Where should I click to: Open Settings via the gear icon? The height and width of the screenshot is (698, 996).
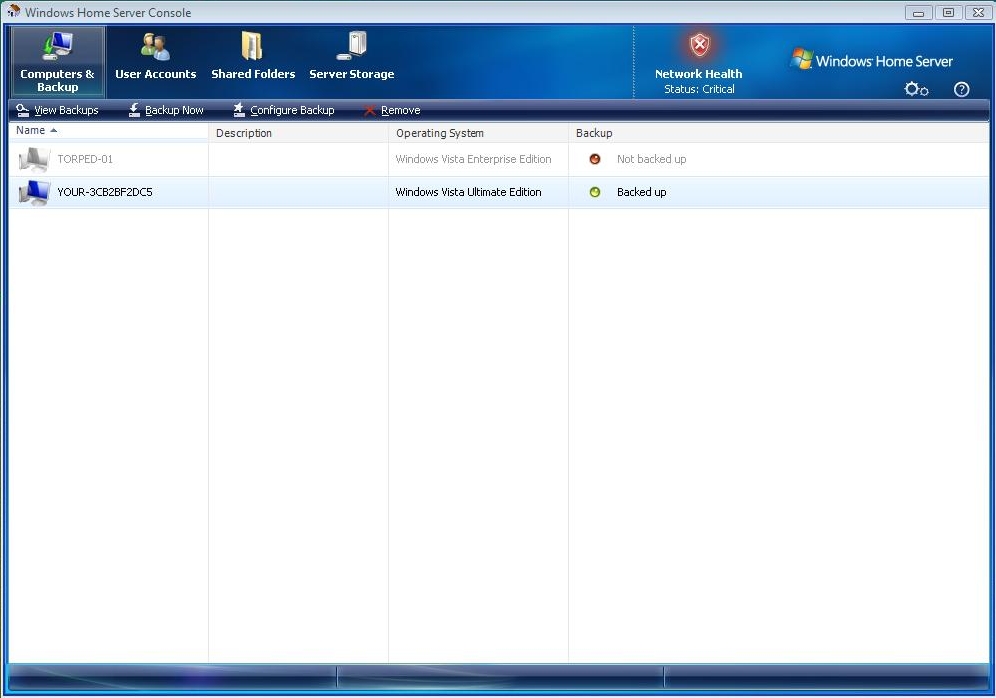pyautogui.click(x=915, y=89)
